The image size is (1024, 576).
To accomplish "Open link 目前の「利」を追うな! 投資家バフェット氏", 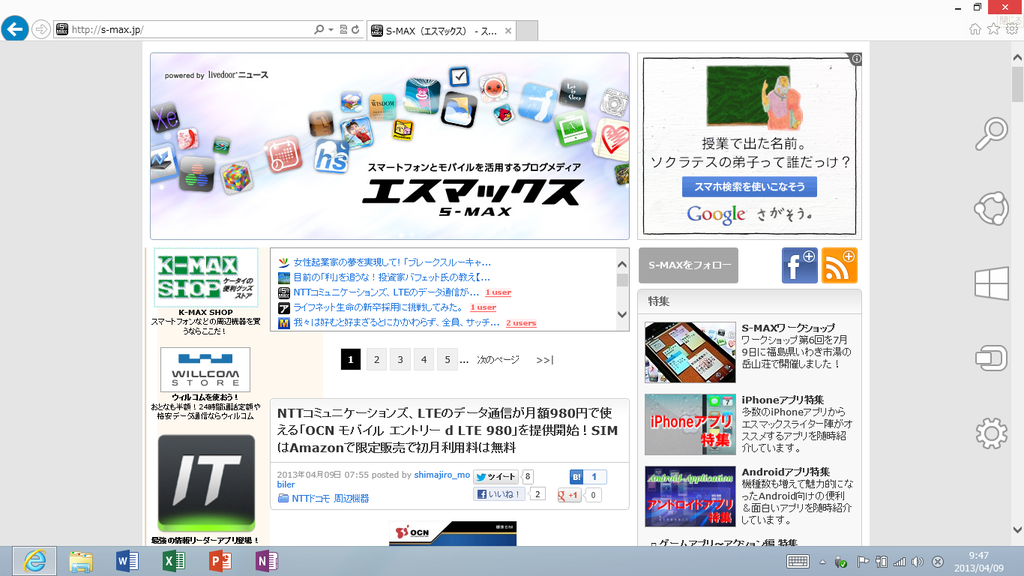I will (x=391, y=277).
